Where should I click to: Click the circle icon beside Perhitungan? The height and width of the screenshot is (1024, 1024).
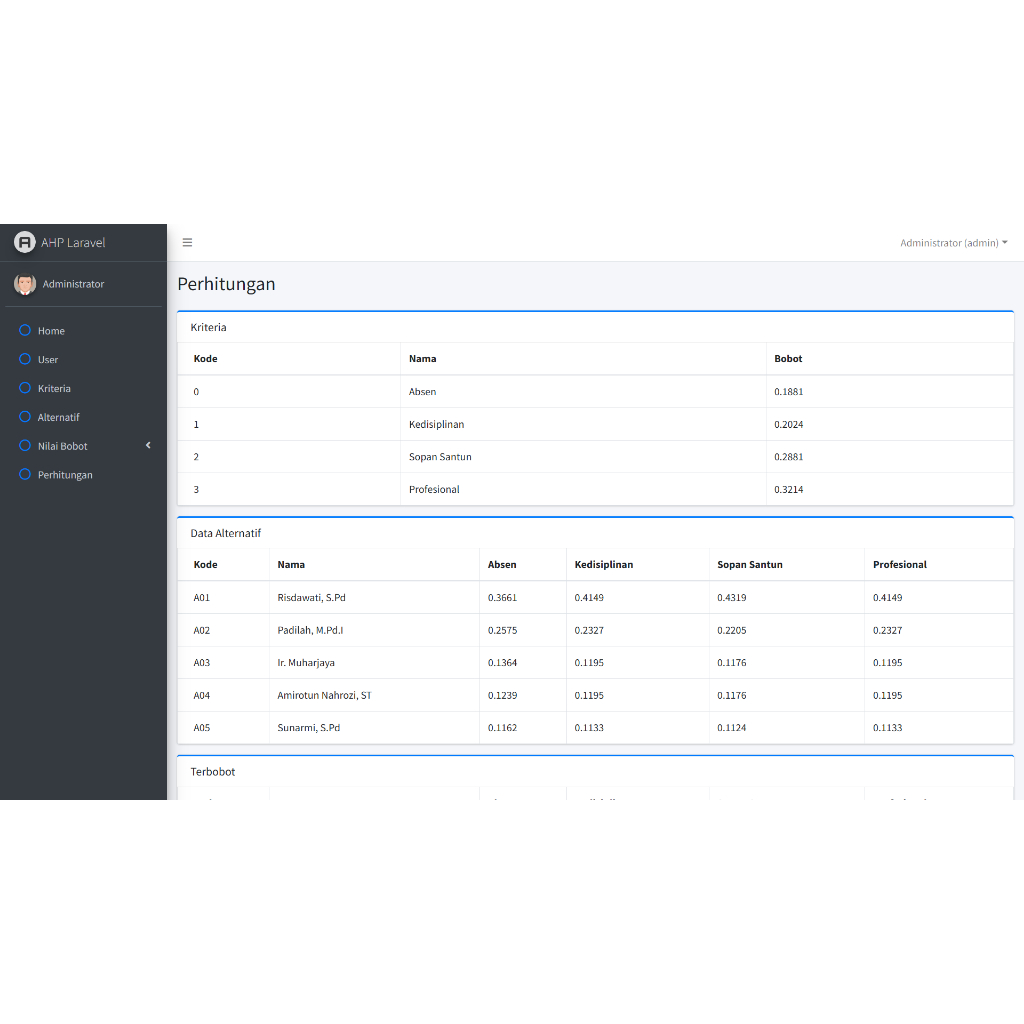point(26,475)
